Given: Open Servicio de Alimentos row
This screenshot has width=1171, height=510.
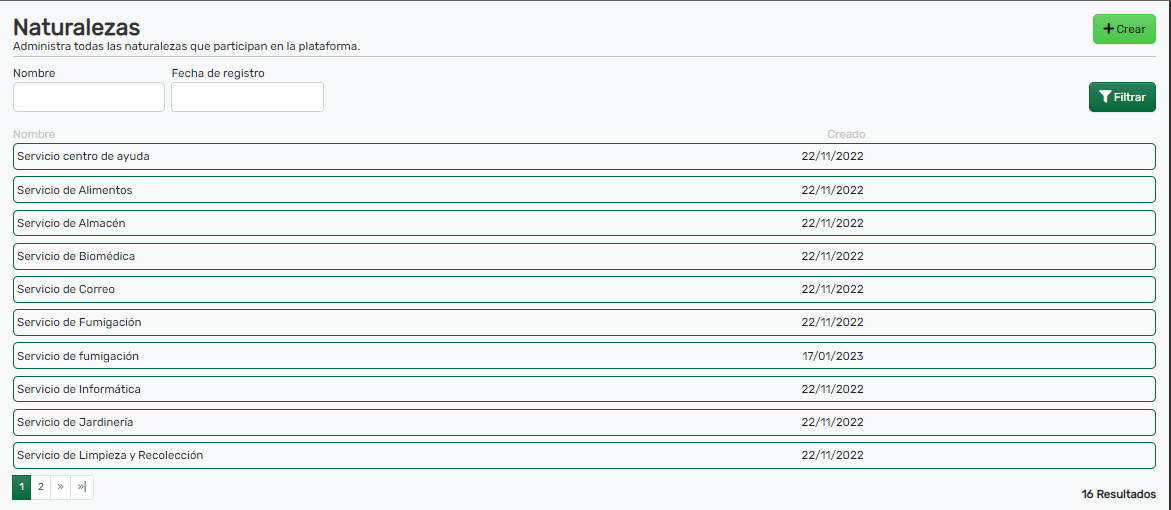Looking at the screenshot, I should point(75,190).
